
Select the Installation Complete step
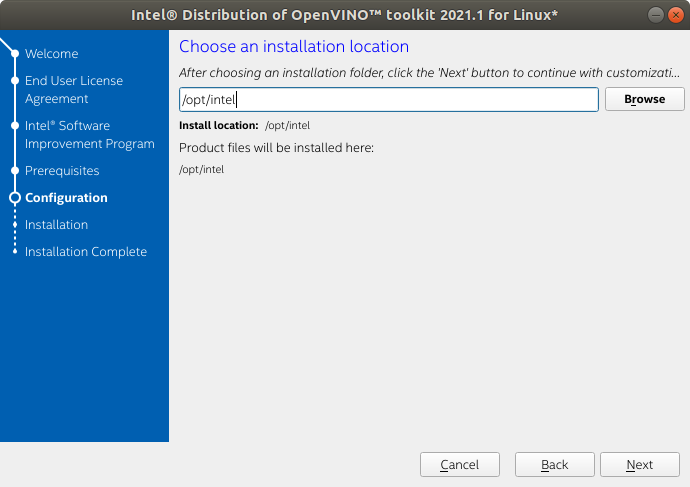tap(85, 252)
